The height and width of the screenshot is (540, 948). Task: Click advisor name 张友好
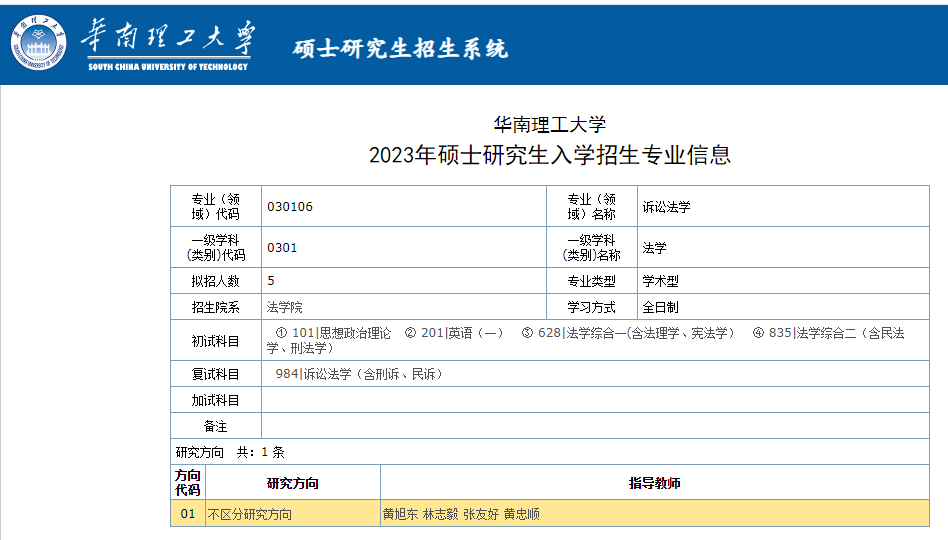point(481,515)
